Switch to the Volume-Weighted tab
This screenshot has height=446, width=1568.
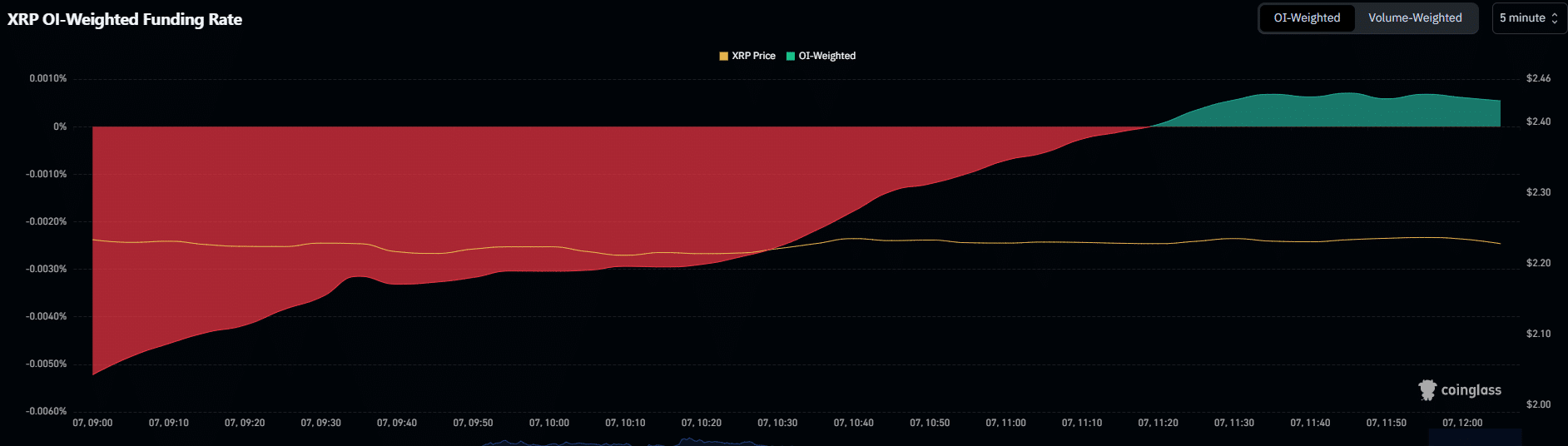pos(1414,17)
